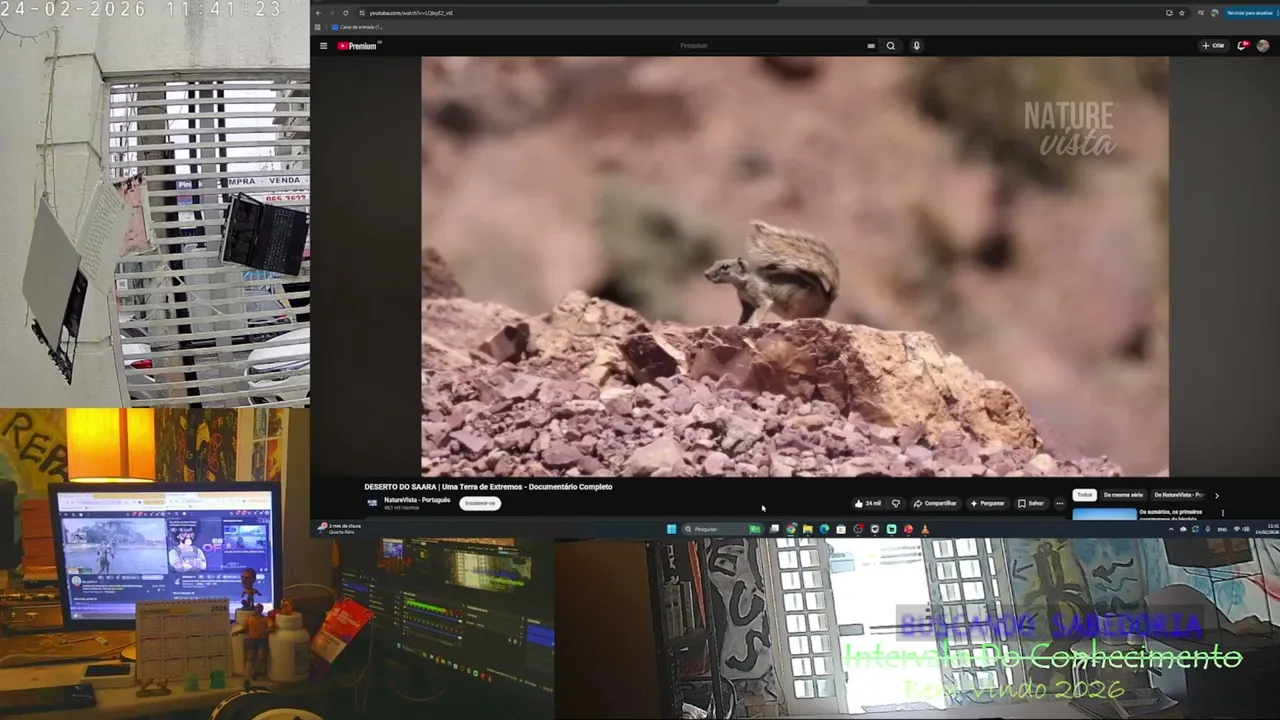Viewport: 1280px width, 720px height.
Task: Open the taskbar clock and date
Action: (1266, 529)
